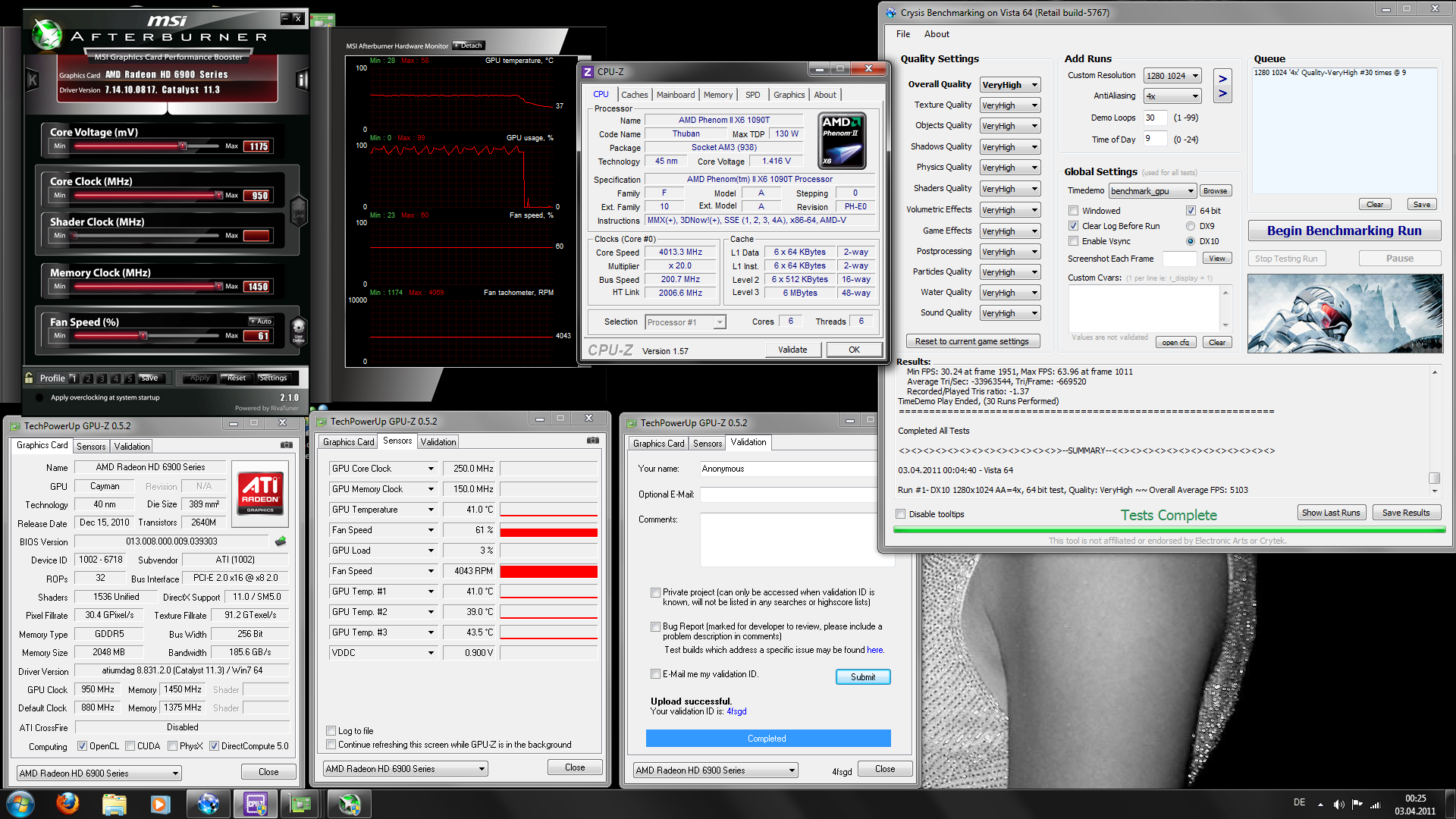Enable Log to file in GPU-Z Sensors
The width and height of the screenshot is (1456, 819).
331,731
